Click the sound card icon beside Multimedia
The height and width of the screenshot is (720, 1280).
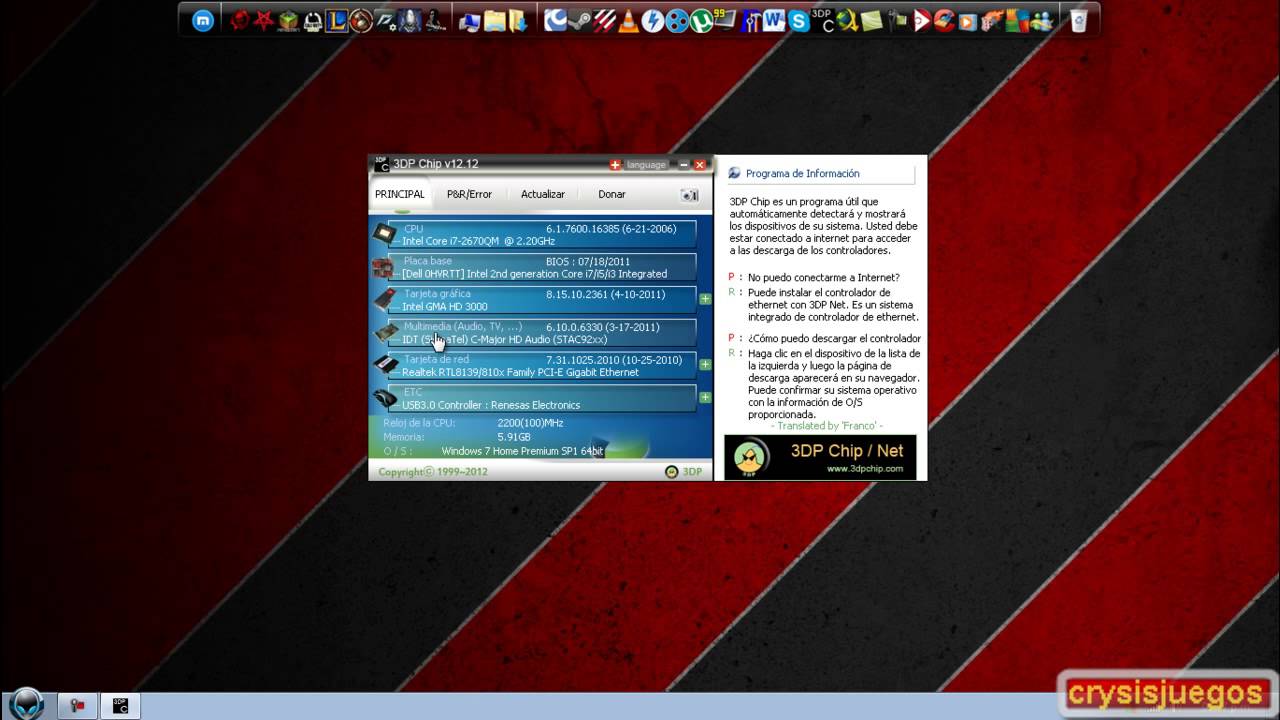tap(384, 333)
